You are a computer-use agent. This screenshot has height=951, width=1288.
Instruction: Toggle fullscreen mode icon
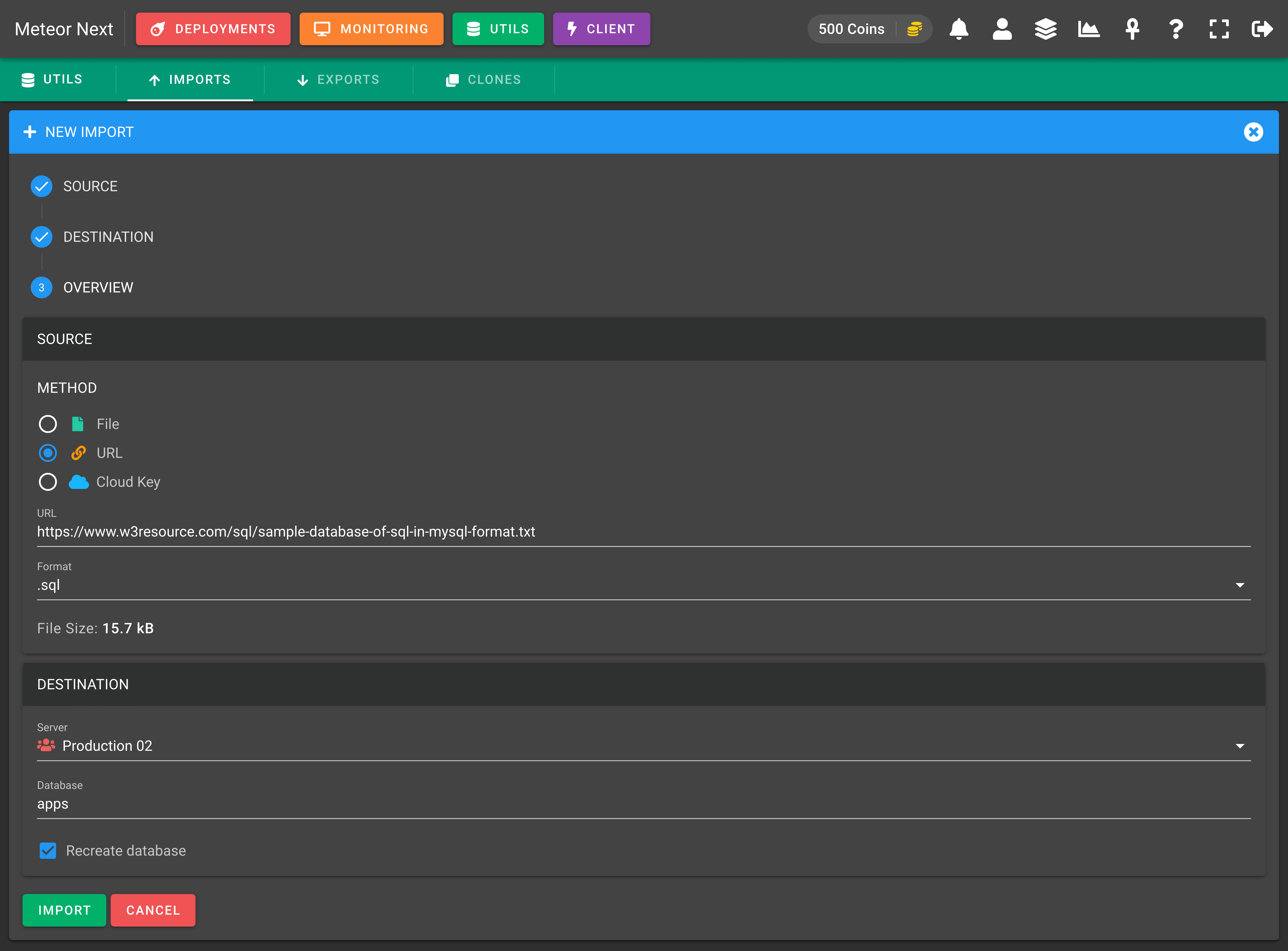coord(1219,29)
